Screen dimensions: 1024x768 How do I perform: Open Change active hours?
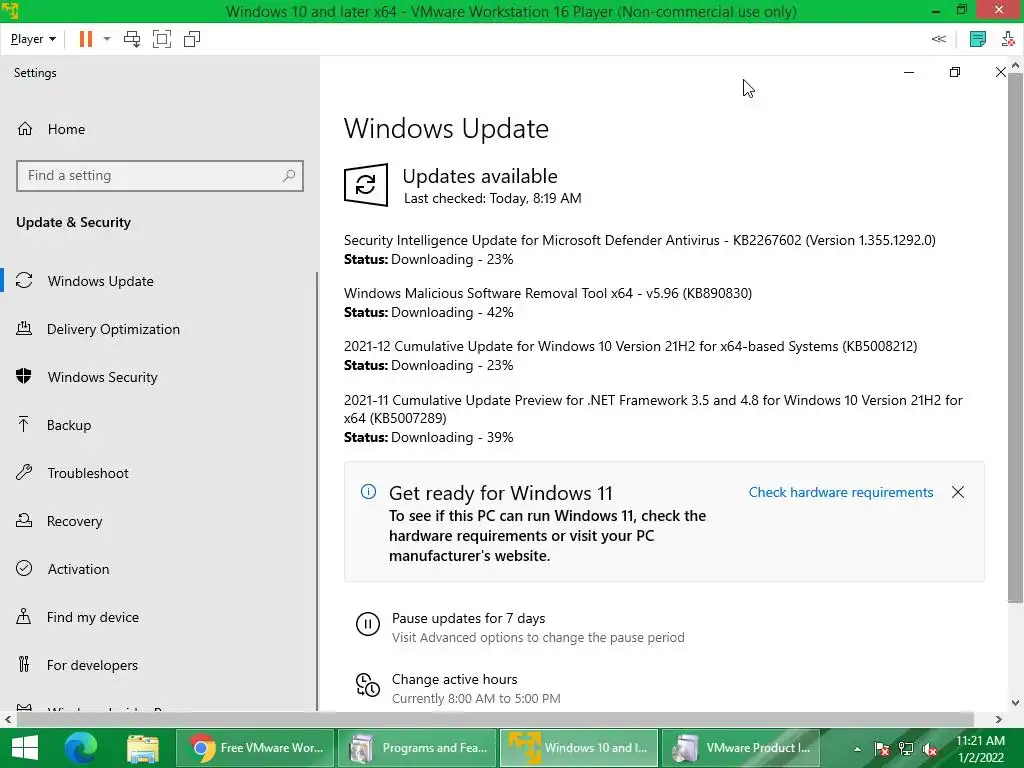coord(455,679)
